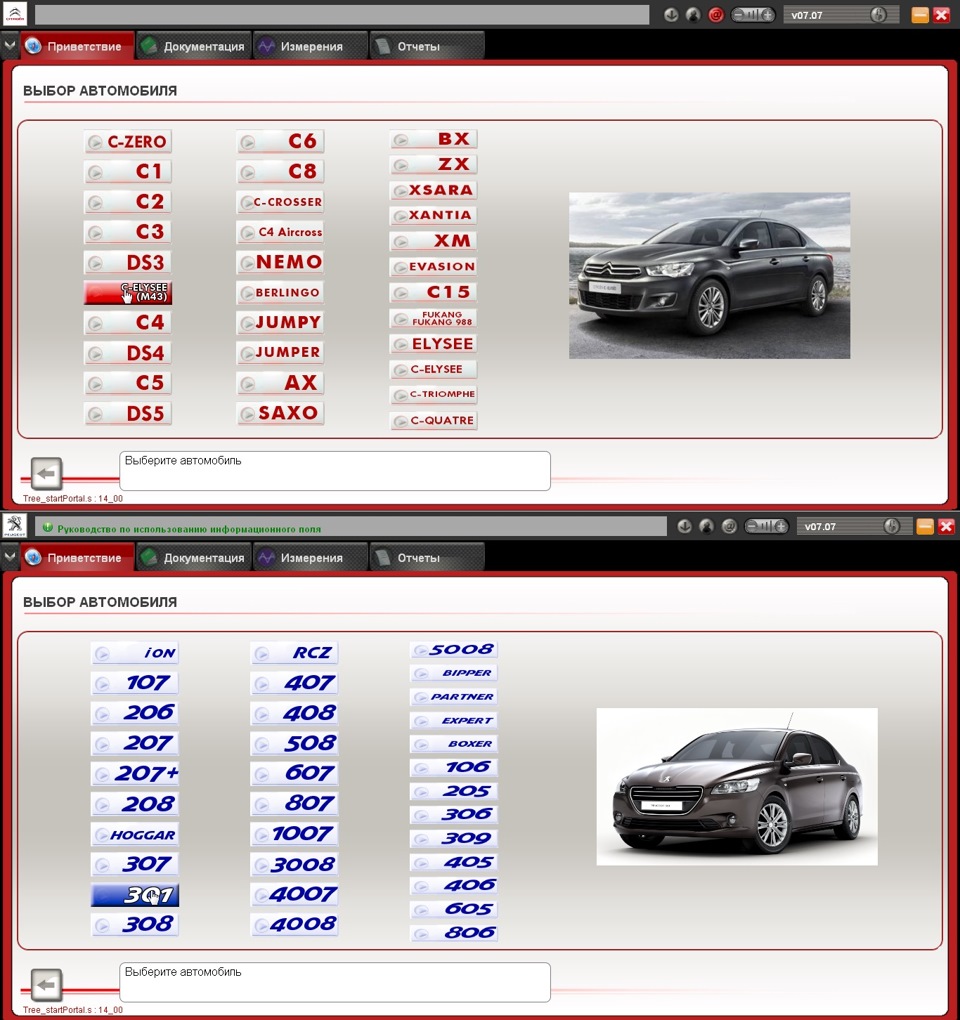Select the RCZ vehicle button
The height and width of the screenshot is (1020, 960).
pyautogui.click(x=294, y=652)
